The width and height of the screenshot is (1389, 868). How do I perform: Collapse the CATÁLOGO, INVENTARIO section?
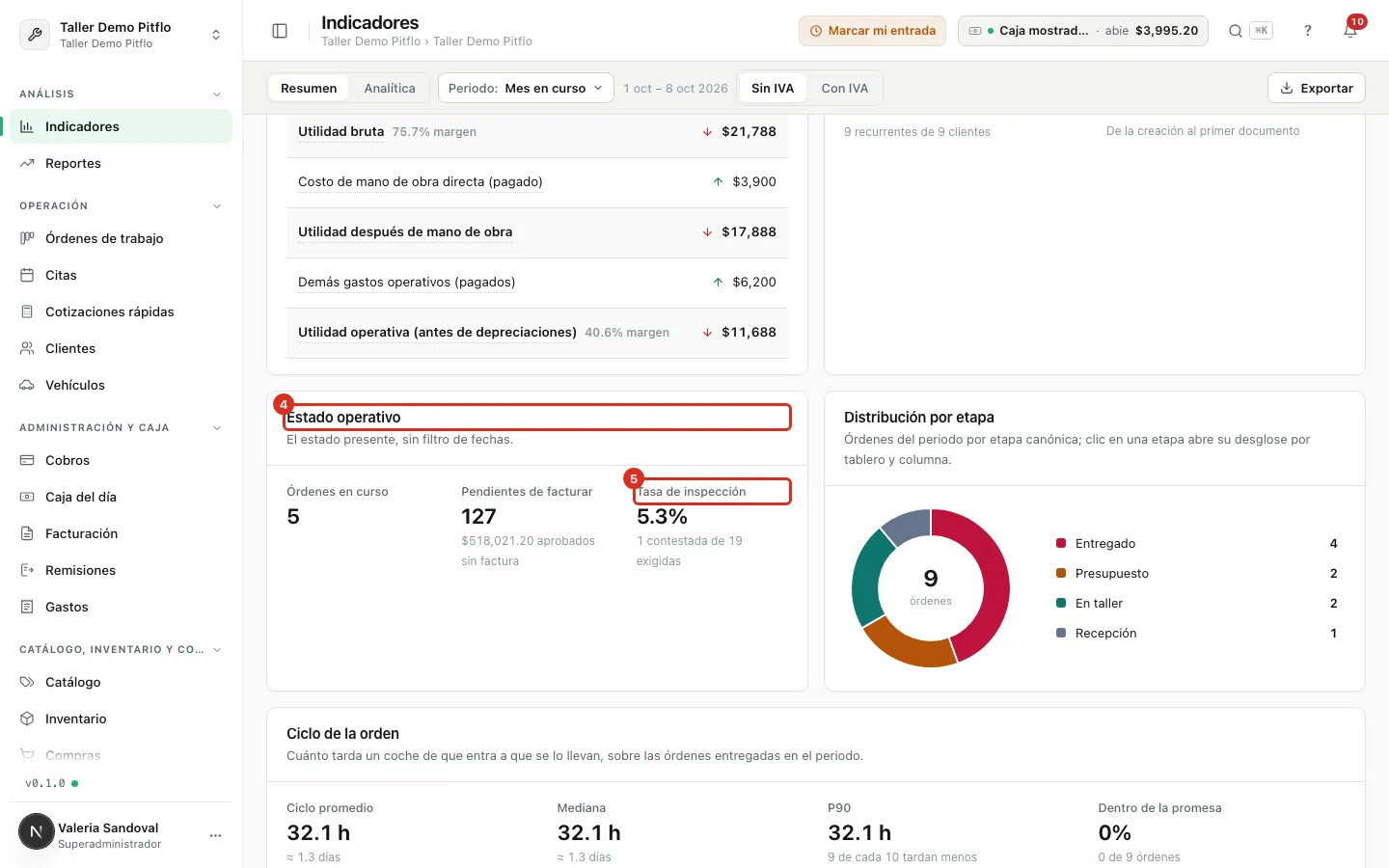217,649
